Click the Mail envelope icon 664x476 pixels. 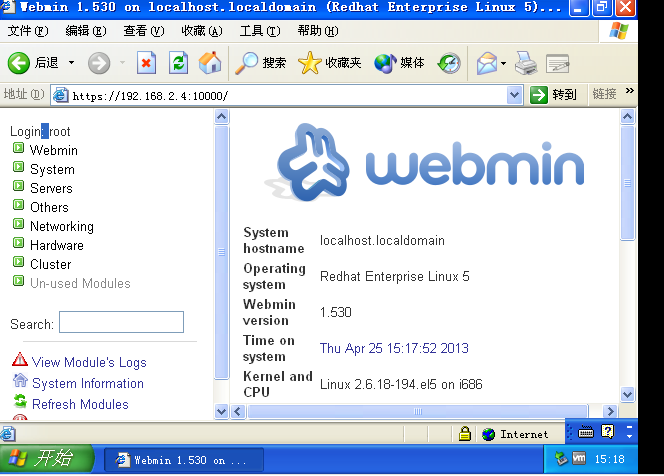[487, 64]
